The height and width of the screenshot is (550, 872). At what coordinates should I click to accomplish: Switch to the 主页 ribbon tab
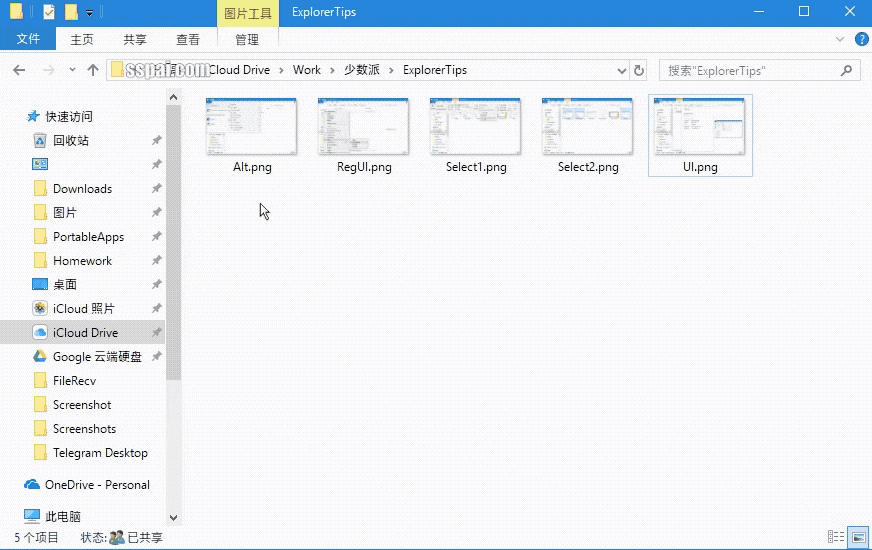point(82,39)
